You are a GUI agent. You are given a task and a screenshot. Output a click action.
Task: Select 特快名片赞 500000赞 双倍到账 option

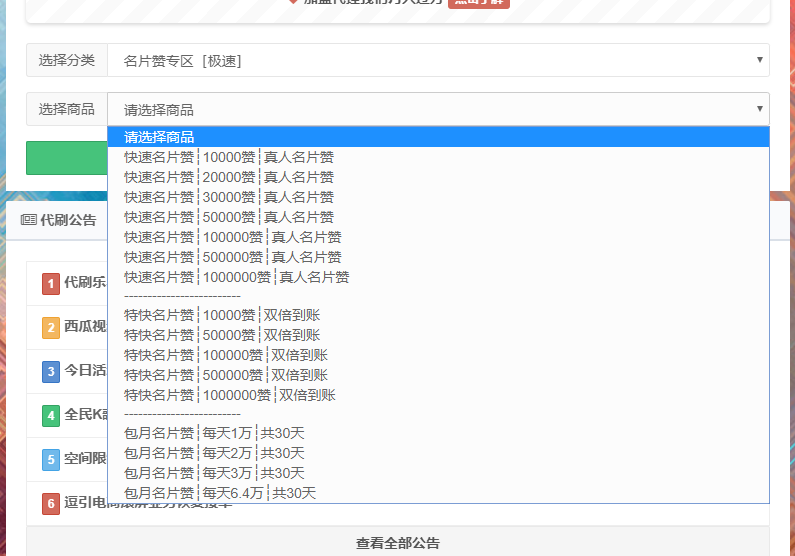[x=226, y=375]
